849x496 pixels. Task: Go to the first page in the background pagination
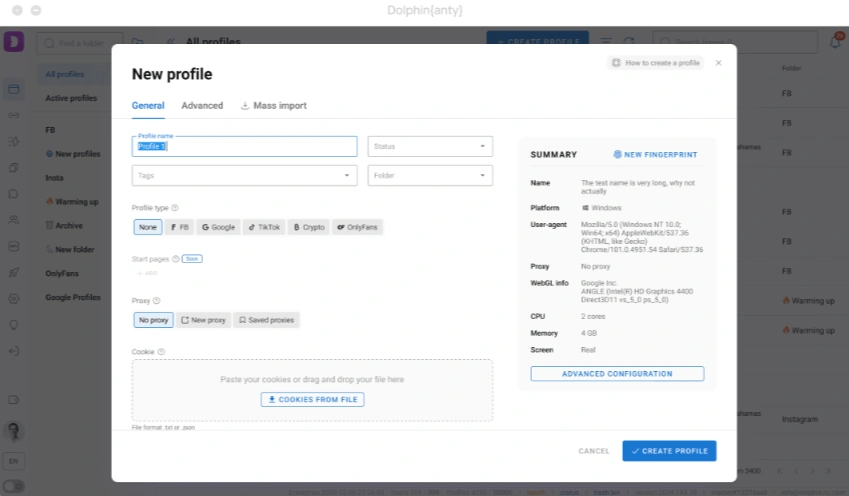[x=780, y=471]
